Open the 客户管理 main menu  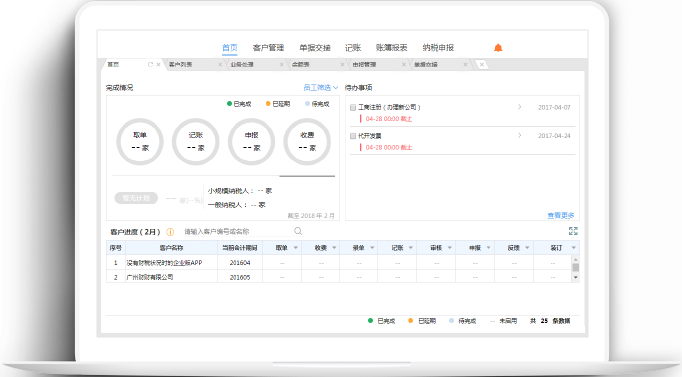click(268, 48)
